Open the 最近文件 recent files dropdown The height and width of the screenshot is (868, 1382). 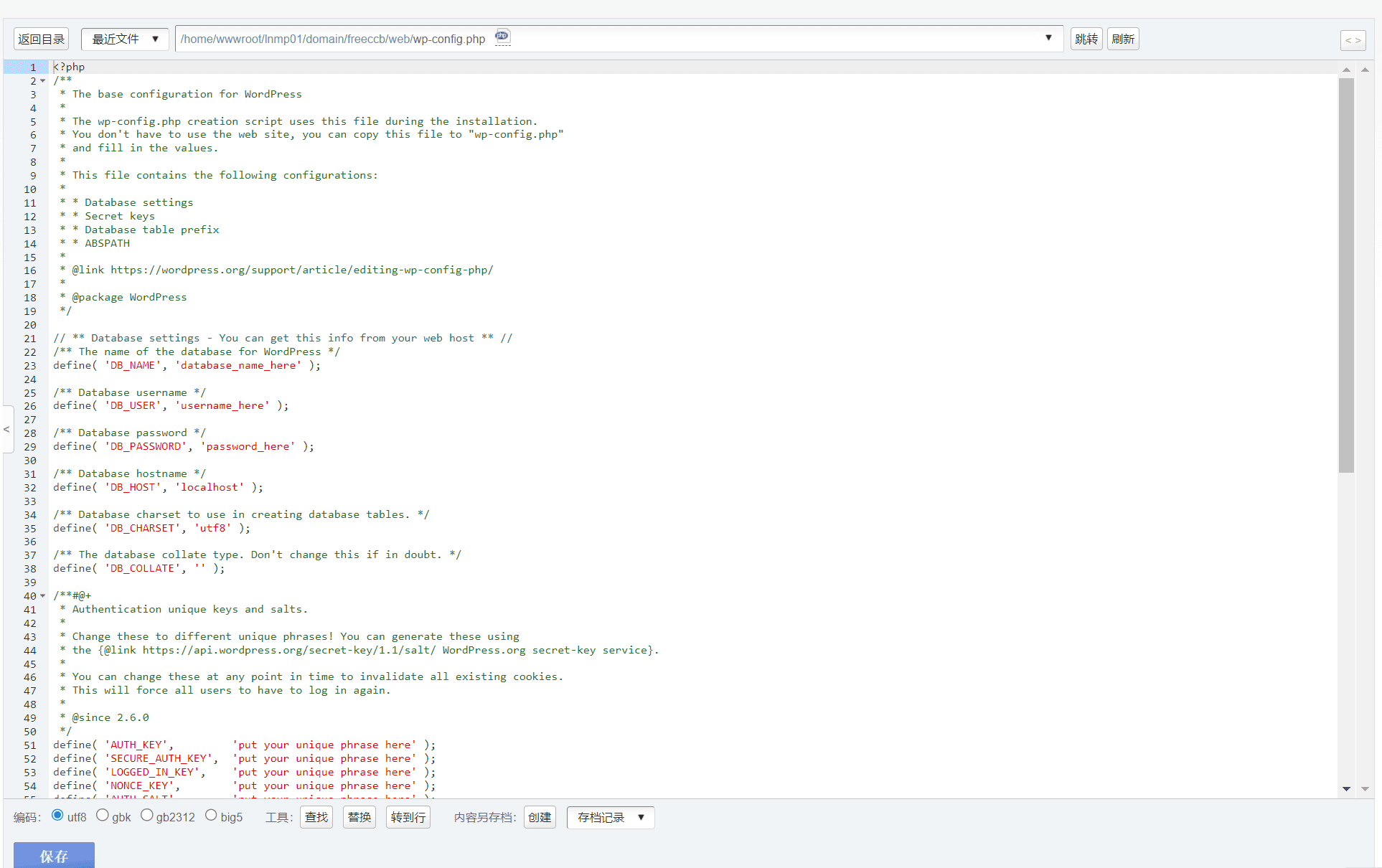point(125,39)
